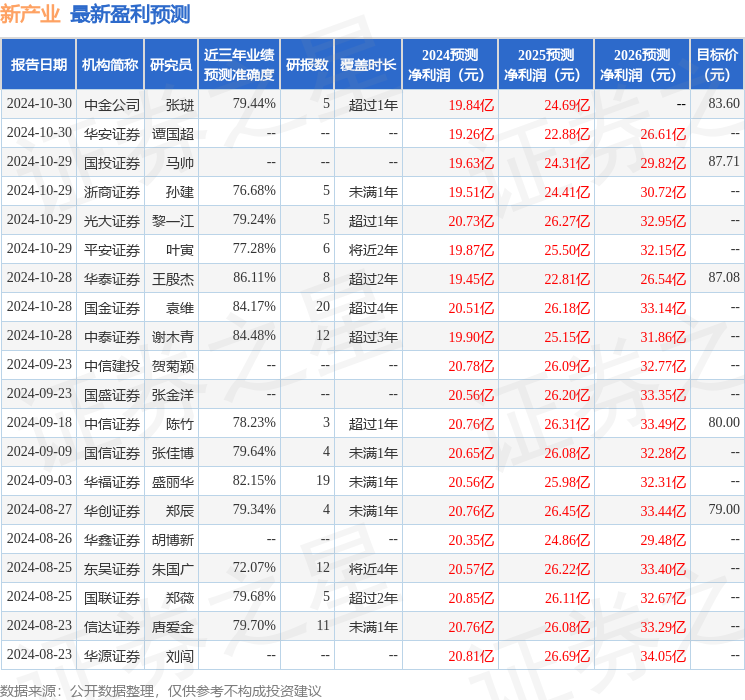Click 2026 forecast 30.72亿

coord(663,192)
